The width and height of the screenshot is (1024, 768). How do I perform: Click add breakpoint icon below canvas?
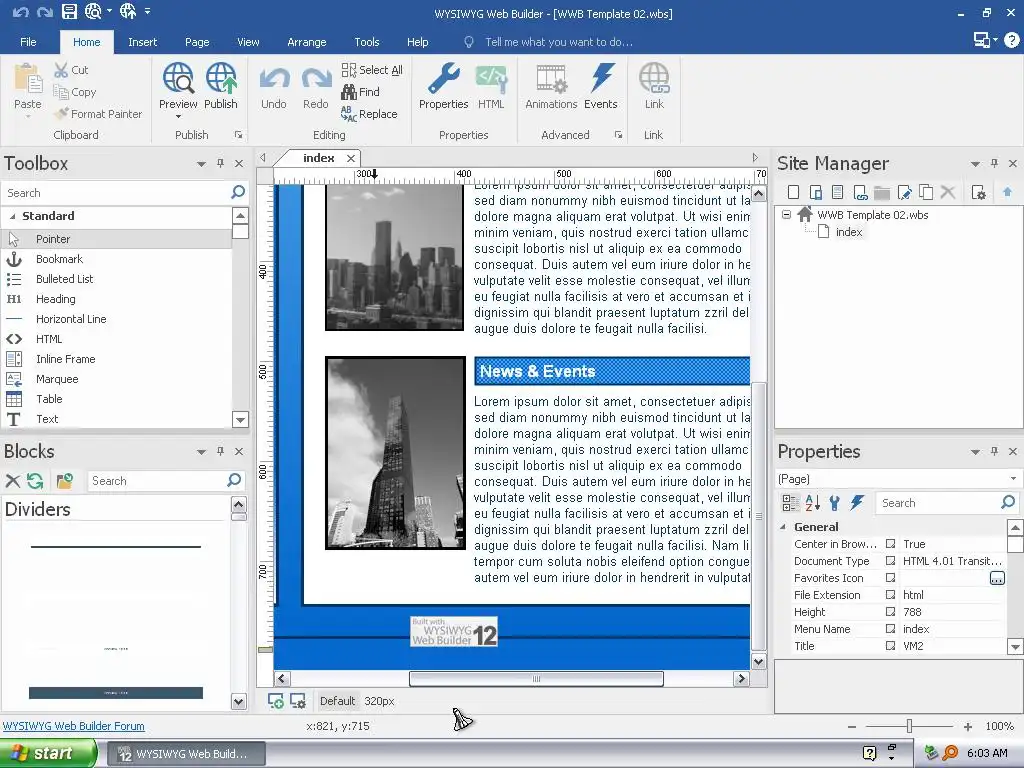point(276,701)
